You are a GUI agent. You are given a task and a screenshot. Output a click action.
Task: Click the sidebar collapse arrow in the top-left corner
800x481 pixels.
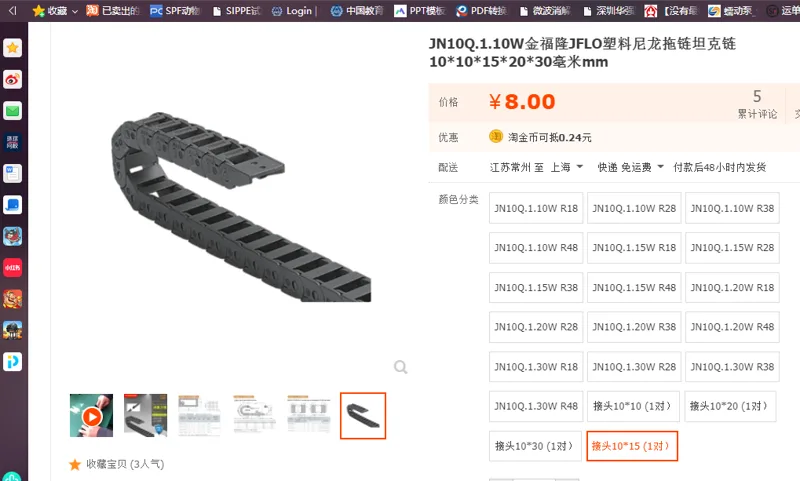coord(12,10)
